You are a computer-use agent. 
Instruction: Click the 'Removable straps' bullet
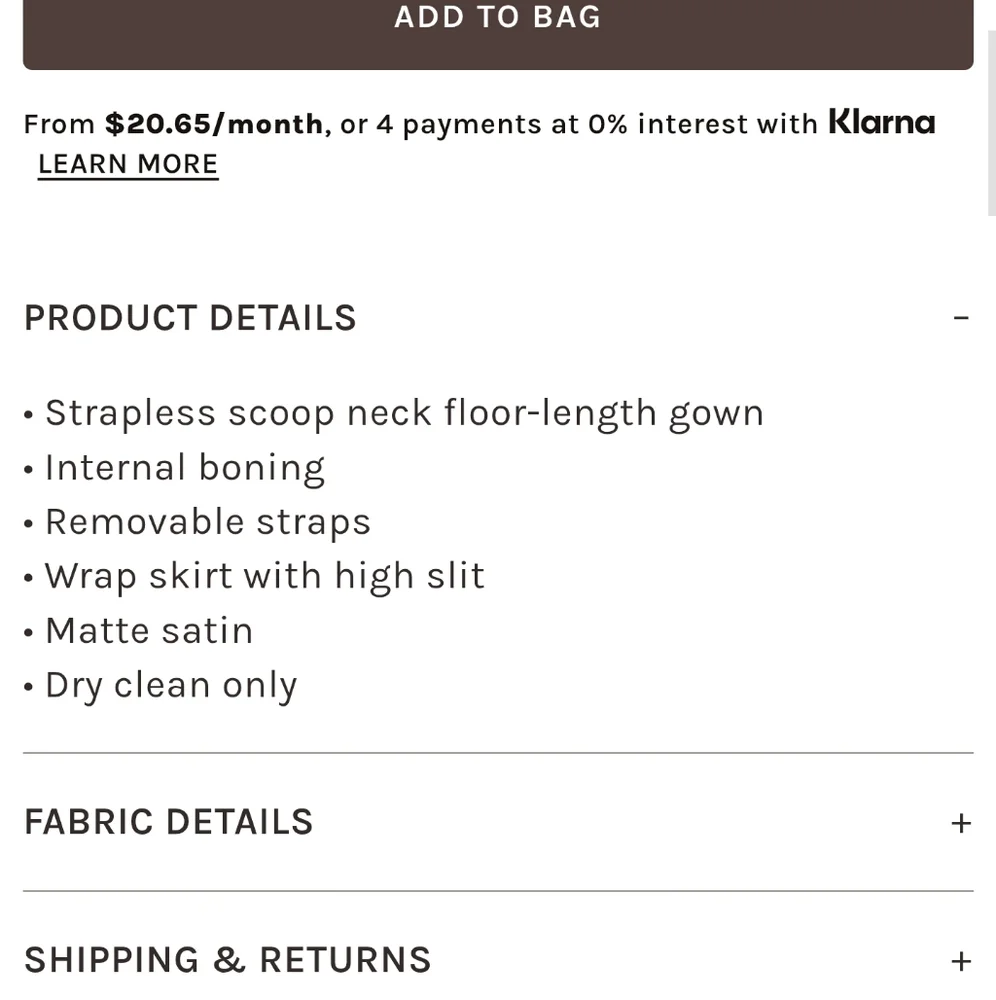(208, 523)
